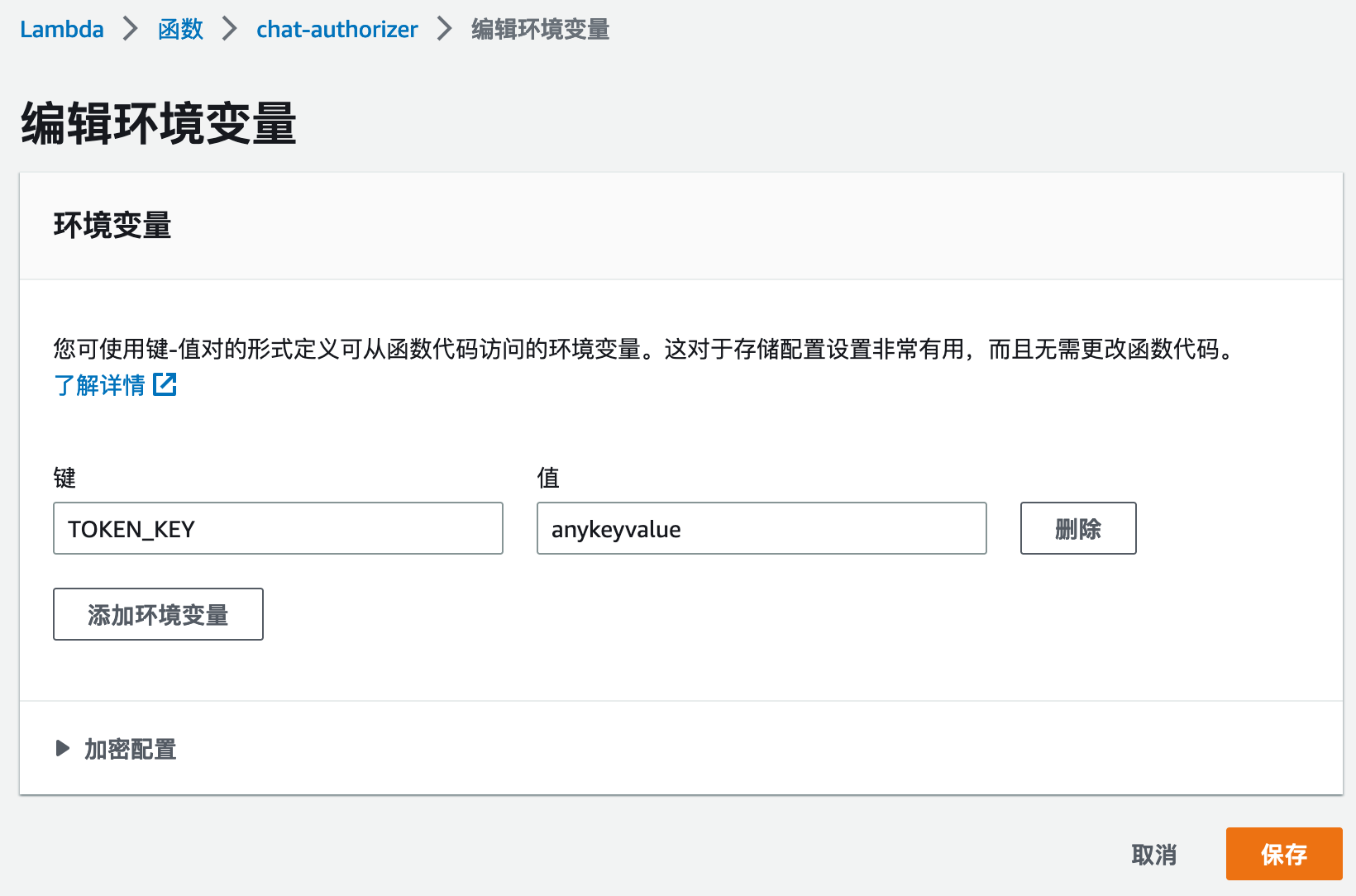Click the 编辑环境变量 page title
1356x896 pixels.
tap(159, 124)
